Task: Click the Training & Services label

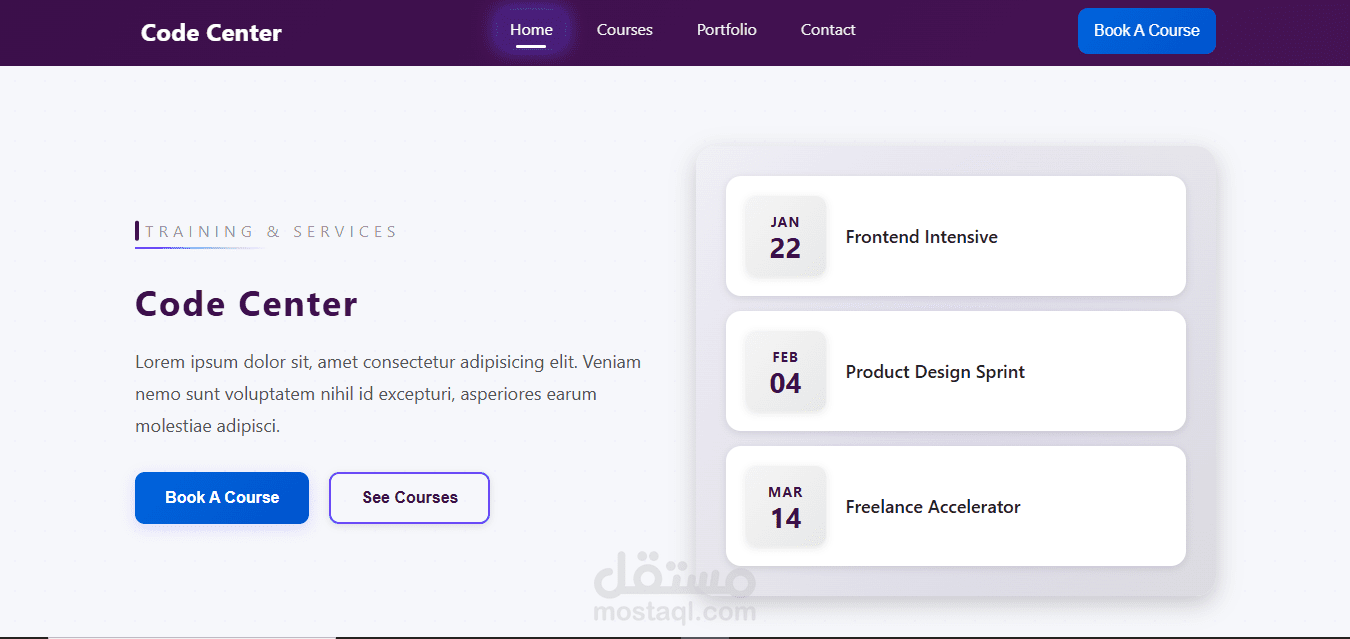Action: click(x=271, y=232)
